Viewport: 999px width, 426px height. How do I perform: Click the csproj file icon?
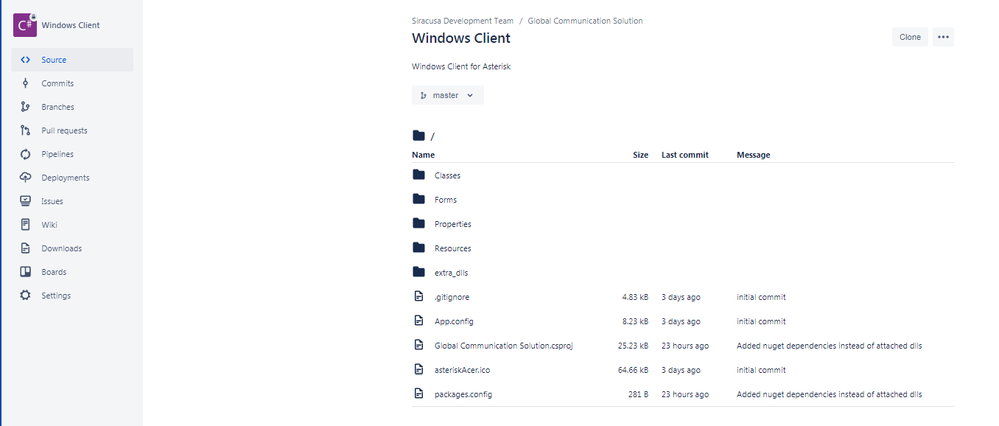(419, 345)
